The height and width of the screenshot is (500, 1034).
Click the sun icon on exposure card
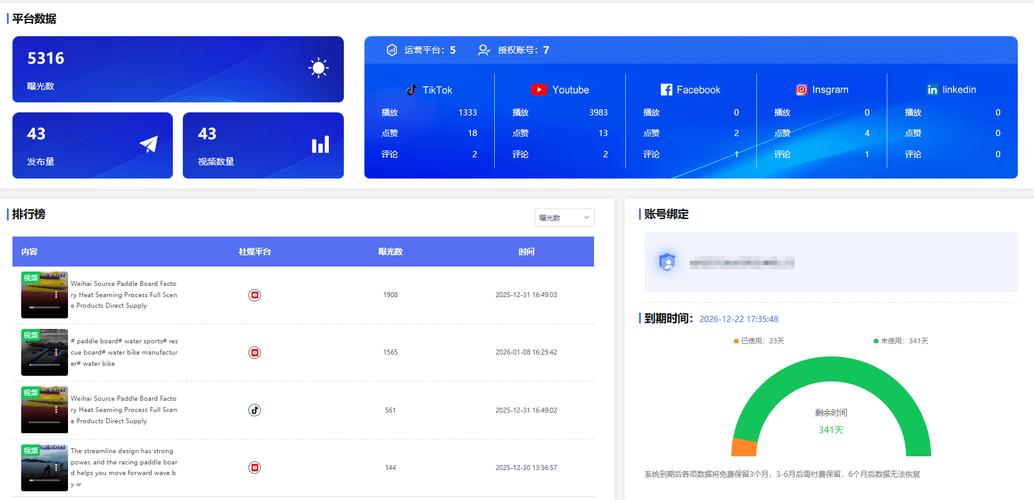click(x=319, y=68)
